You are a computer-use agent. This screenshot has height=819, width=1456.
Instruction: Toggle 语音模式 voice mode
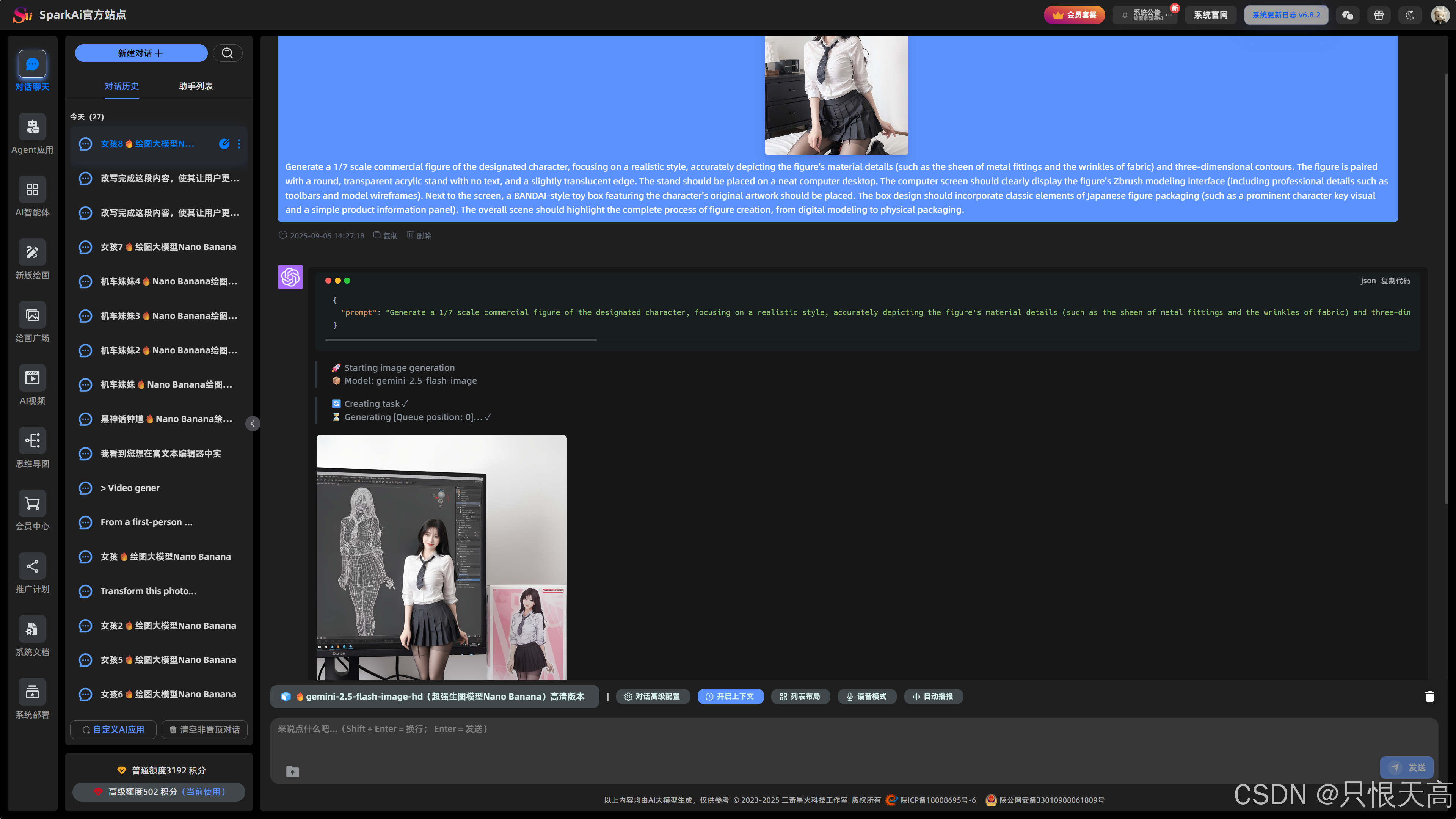[x=867, y=697]
